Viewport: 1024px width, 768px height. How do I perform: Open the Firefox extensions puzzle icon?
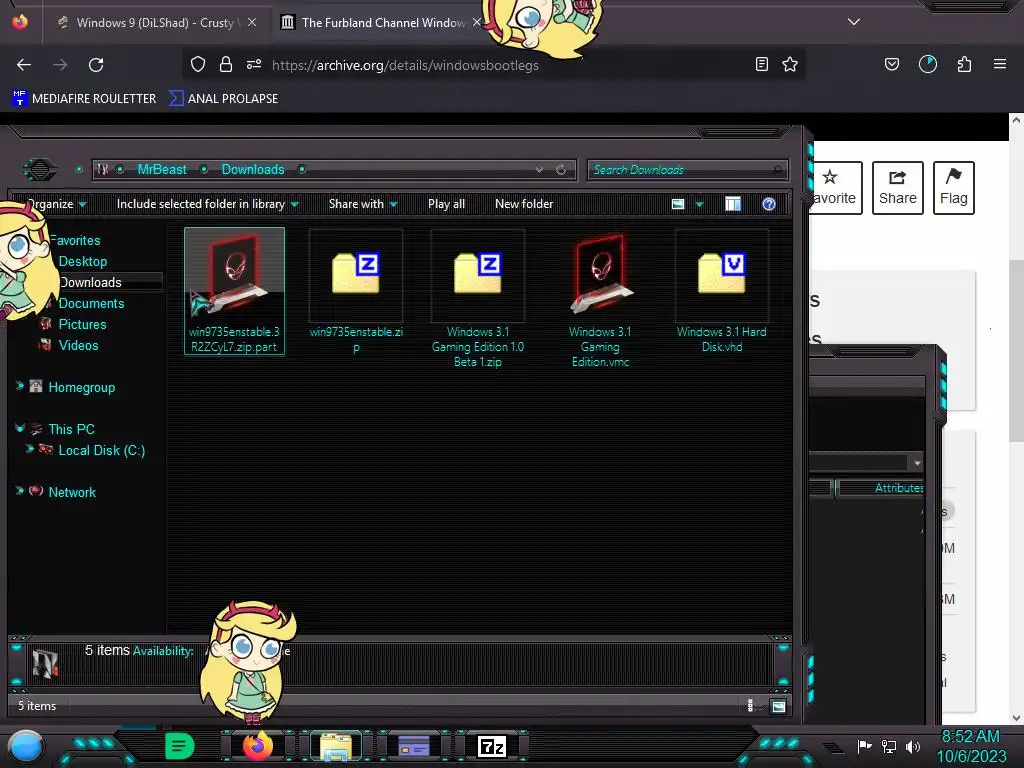point(964,64)
